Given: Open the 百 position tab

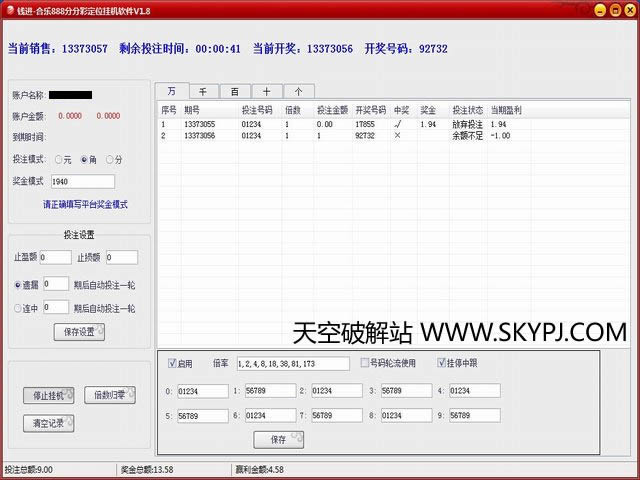Looking at the screenshot, I should coord(234,90).
